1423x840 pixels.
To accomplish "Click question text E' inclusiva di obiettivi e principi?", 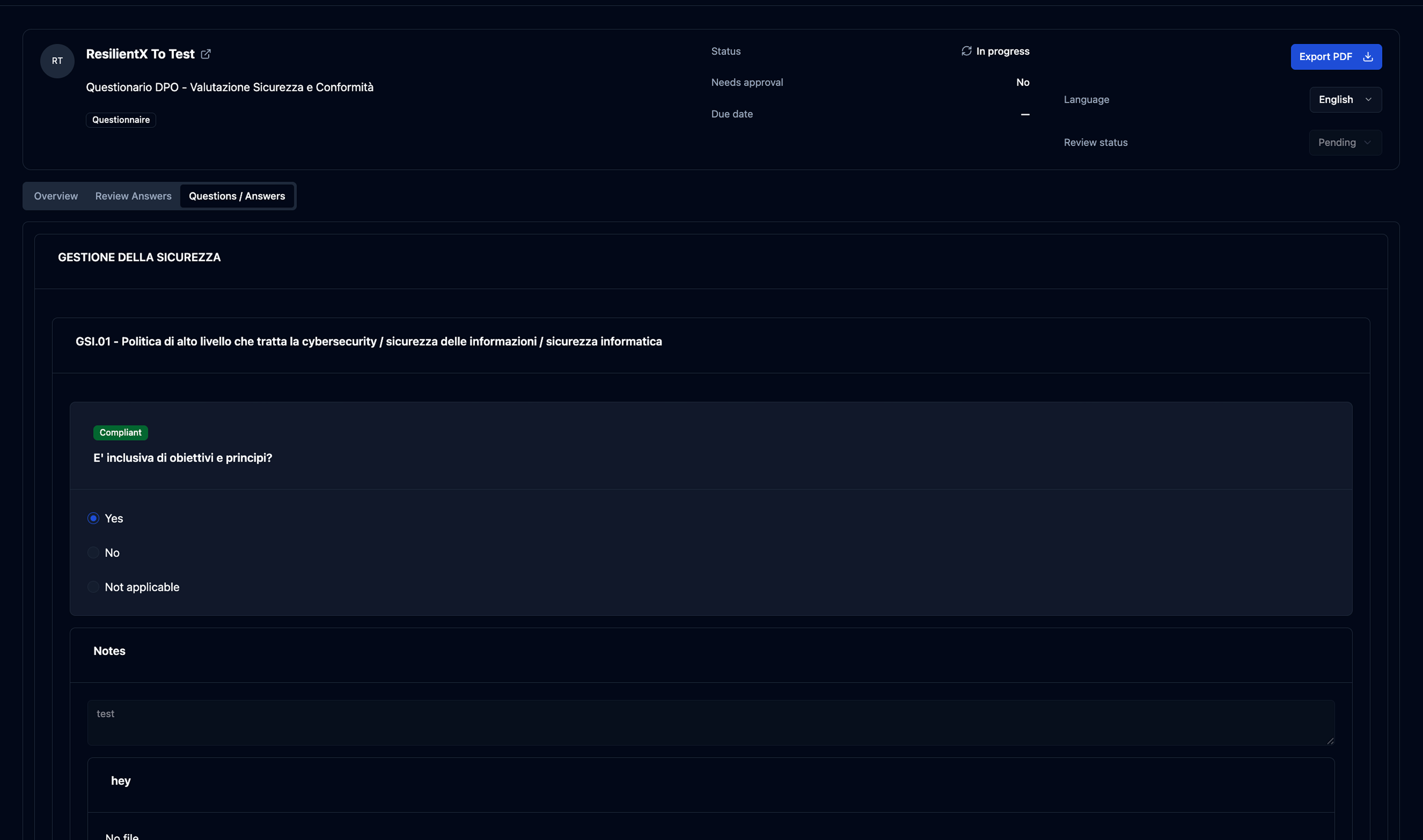I will 182,458.
